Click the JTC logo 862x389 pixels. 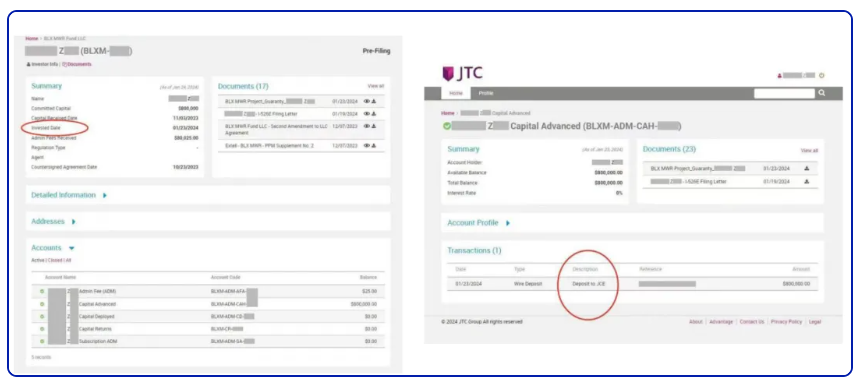(x=462, y=74)
